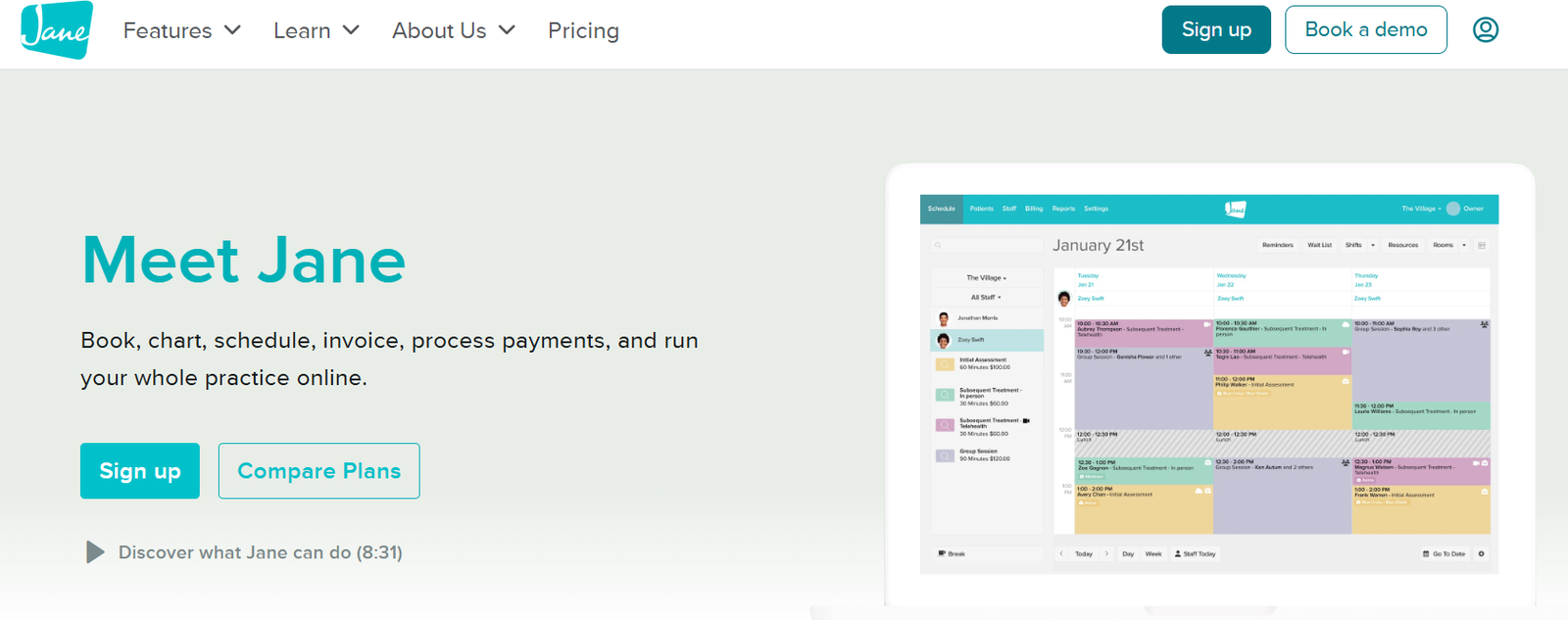Screen dimensions: 1568x620
Task: Click the Owner avatar in the app preview
Action: point(1453,209)
